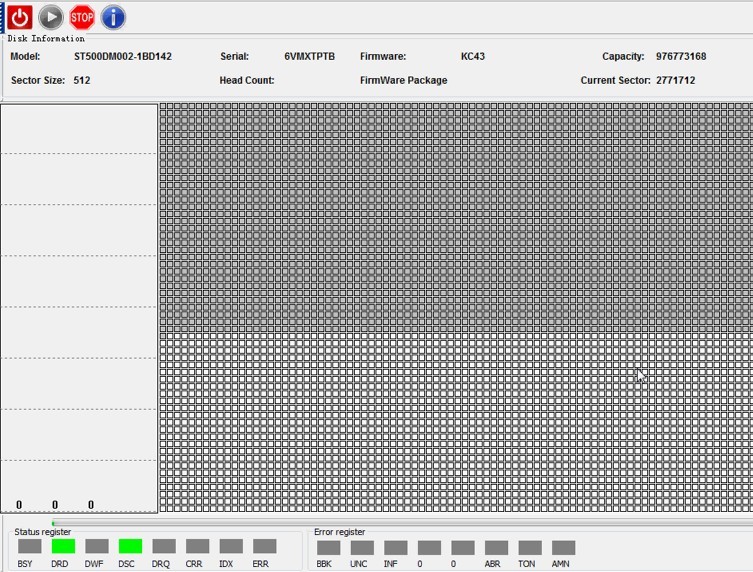
Task: Click the green DRD status indicator
Action: [63, 546]
